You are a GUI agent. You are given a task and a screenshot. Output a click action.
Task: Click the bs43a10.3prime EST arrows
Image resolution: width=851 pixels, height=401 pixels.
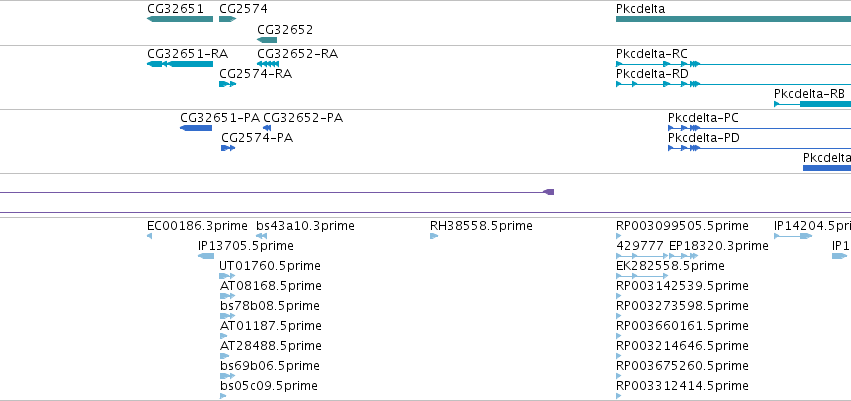(x=262, y=236)
